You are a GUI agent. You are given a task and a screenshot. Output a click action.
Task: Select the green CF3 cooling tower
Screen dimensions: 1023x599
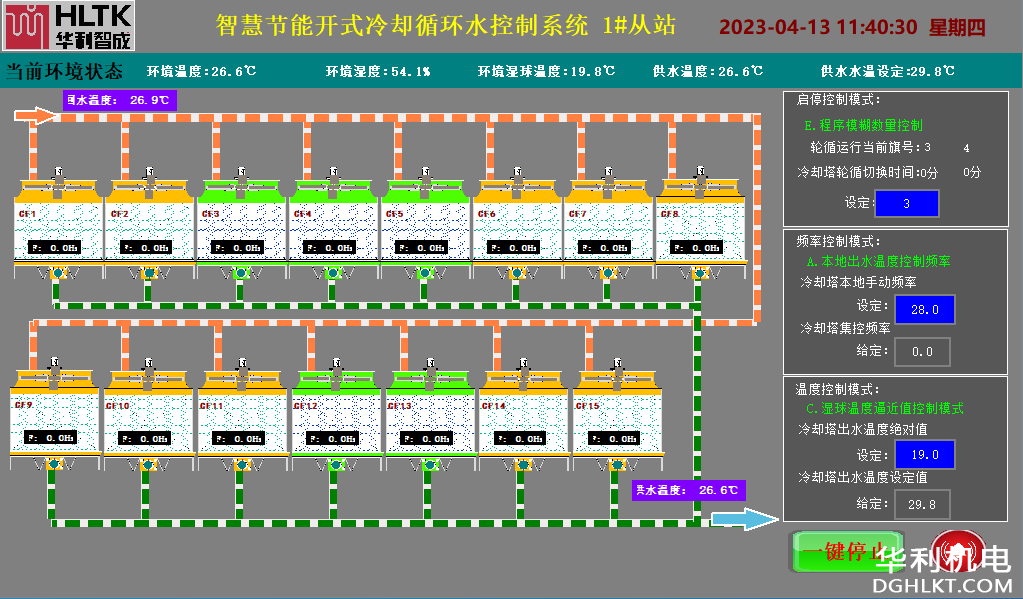click(240, 222)
